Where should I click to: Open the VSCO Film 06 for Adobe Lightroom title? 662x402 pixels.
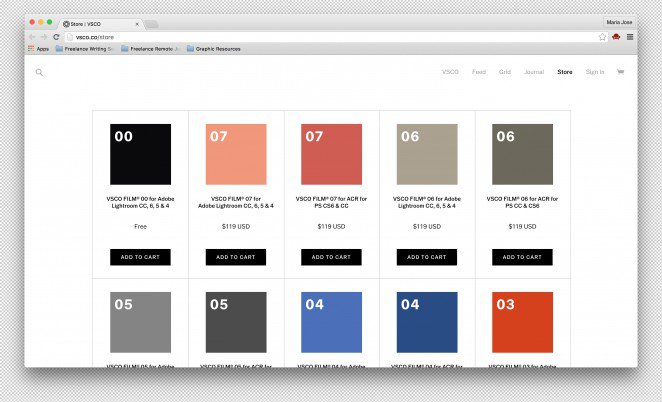pos(427,202)
